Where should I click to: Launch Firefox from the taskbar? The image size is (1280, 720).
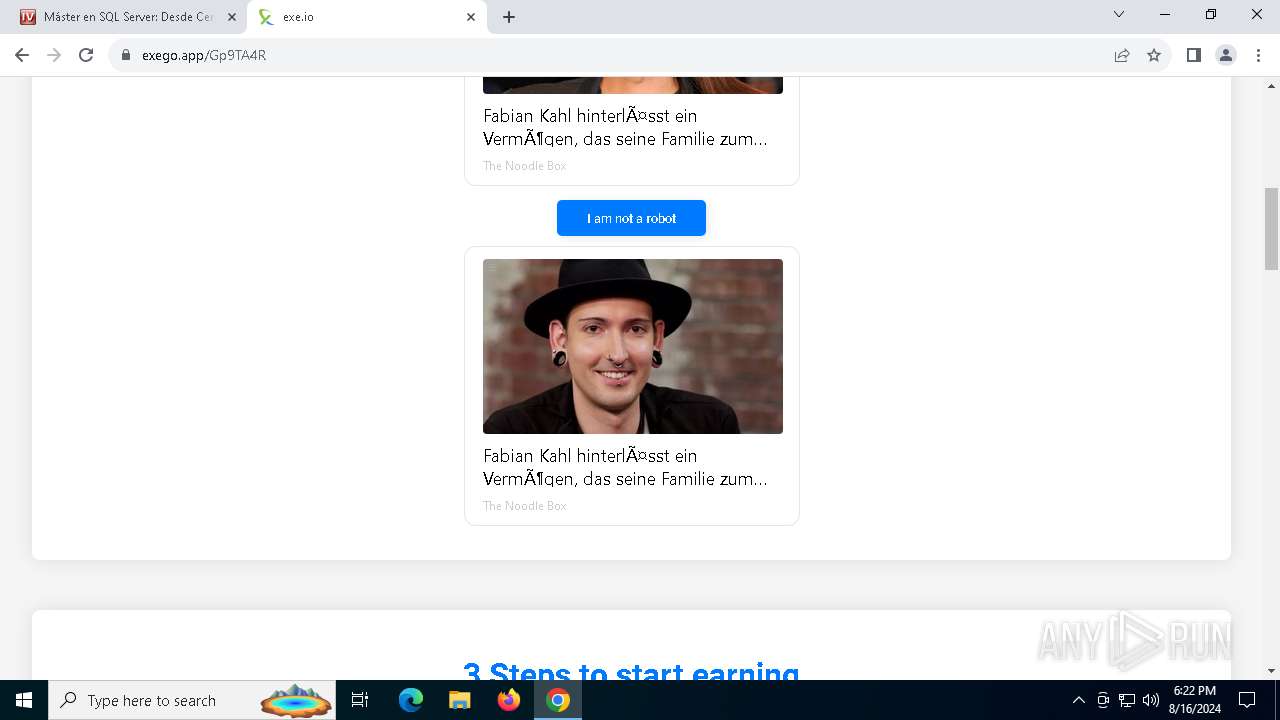pos(509,700)
